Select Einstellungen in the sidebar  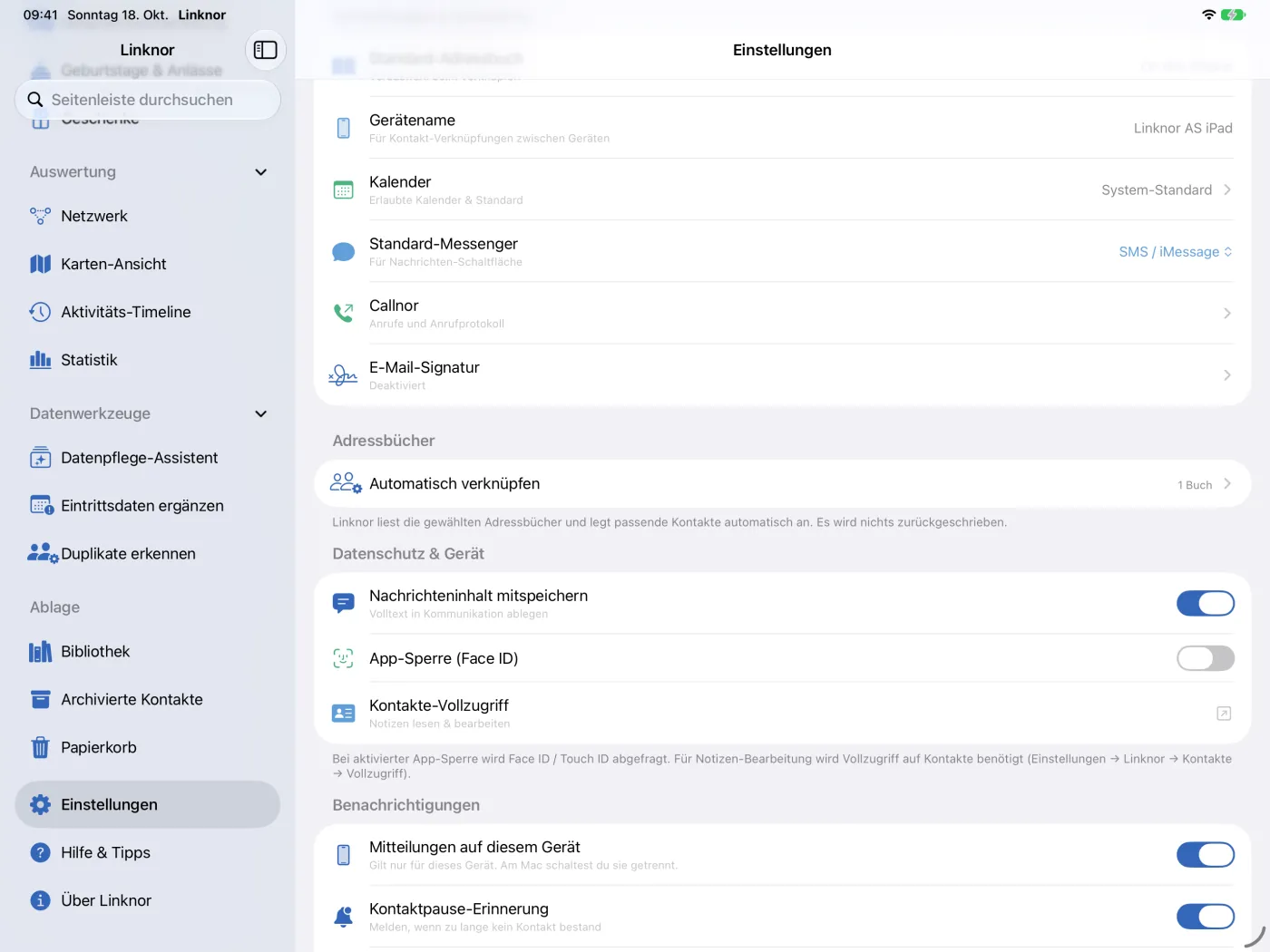point(148,804)
